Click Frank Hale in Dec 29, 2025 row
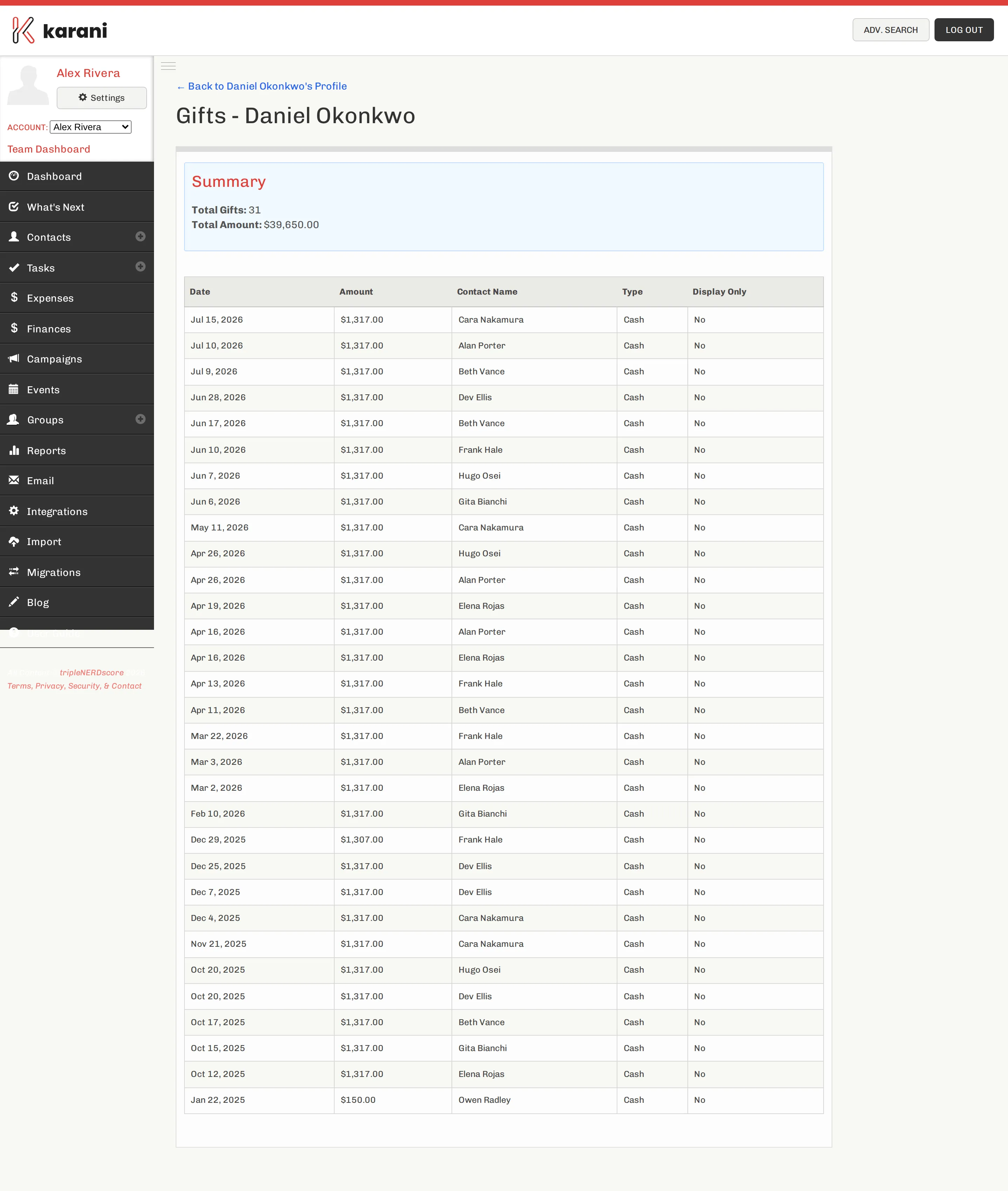The width and height of the screenshot is (1008, 1191). (480, 840)
